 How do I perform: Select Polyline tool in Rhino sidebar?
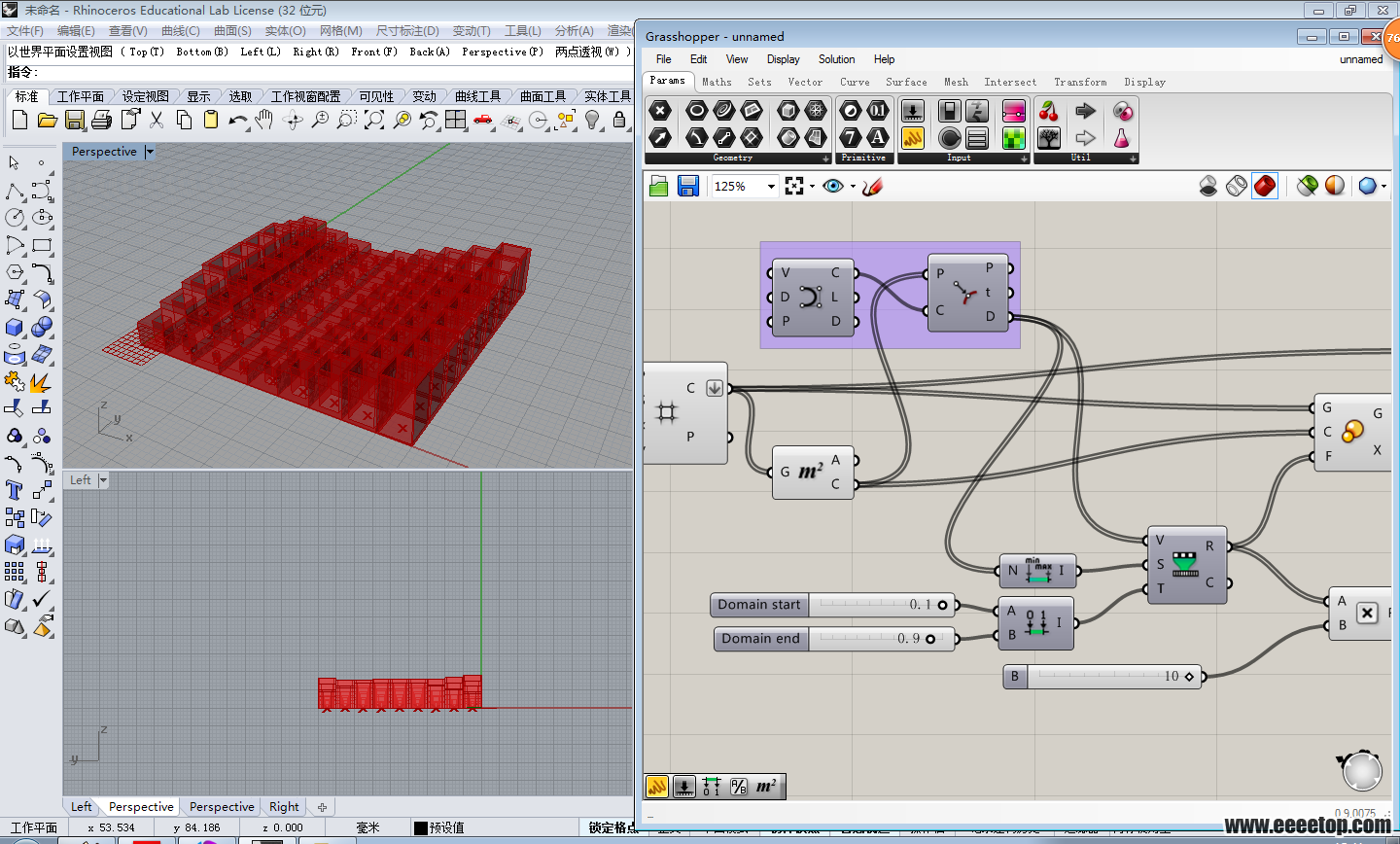pyautogui.click(x=15, y=191)
